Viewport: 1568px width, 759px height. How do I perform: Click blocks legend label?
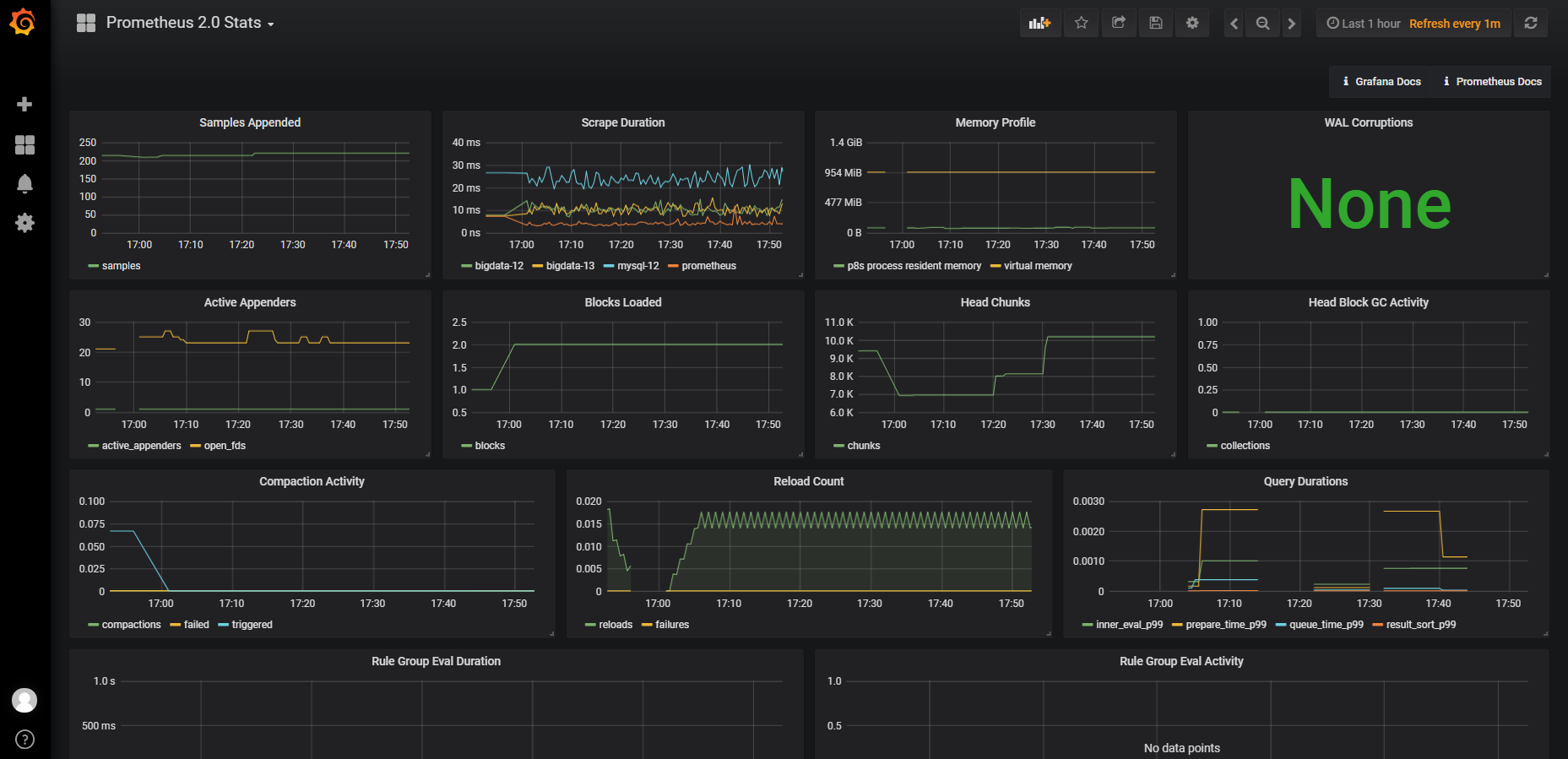click(x=490, y=446)
